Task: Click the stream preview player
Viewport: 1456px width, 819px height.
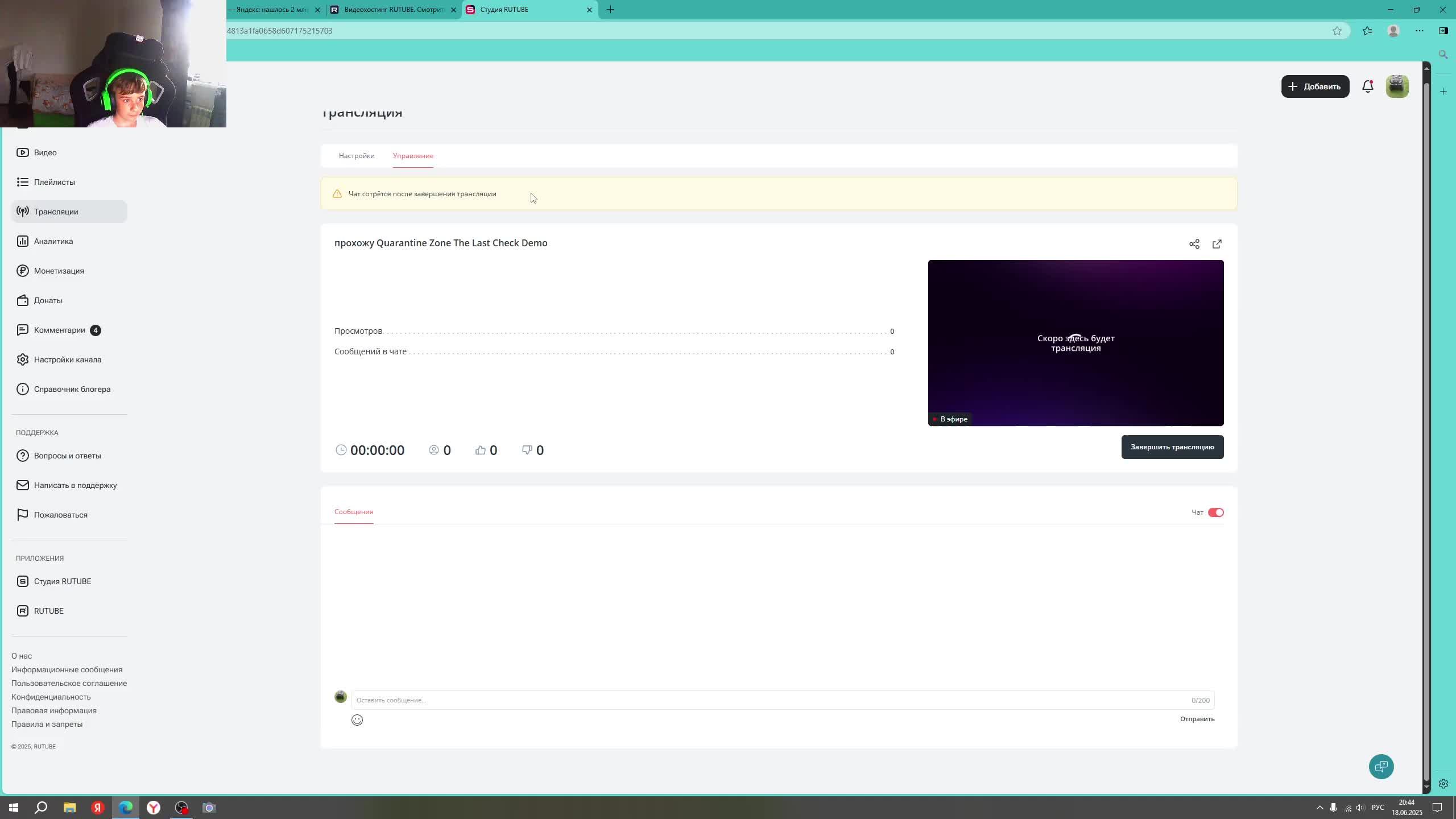Action: click(x=1076, y=343)
